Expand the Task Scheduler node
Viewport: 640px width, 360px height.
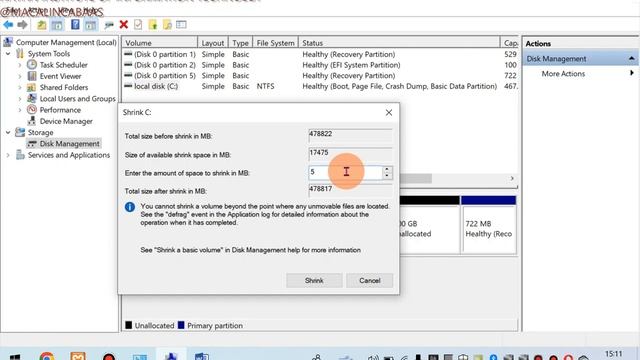(20, 65)
